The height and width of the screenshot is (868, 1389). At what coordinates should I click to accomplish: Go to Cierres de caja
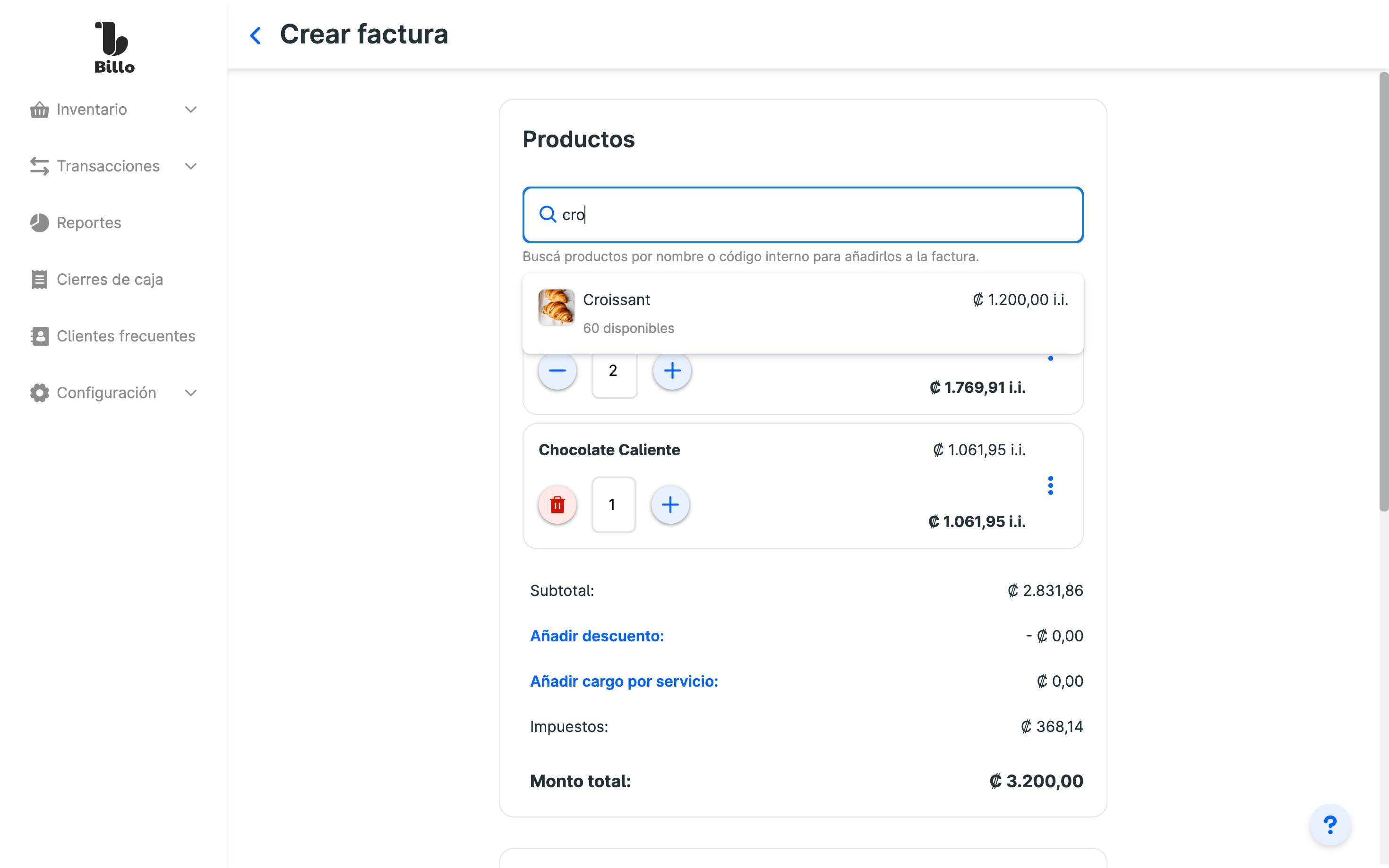pos(109,280)
